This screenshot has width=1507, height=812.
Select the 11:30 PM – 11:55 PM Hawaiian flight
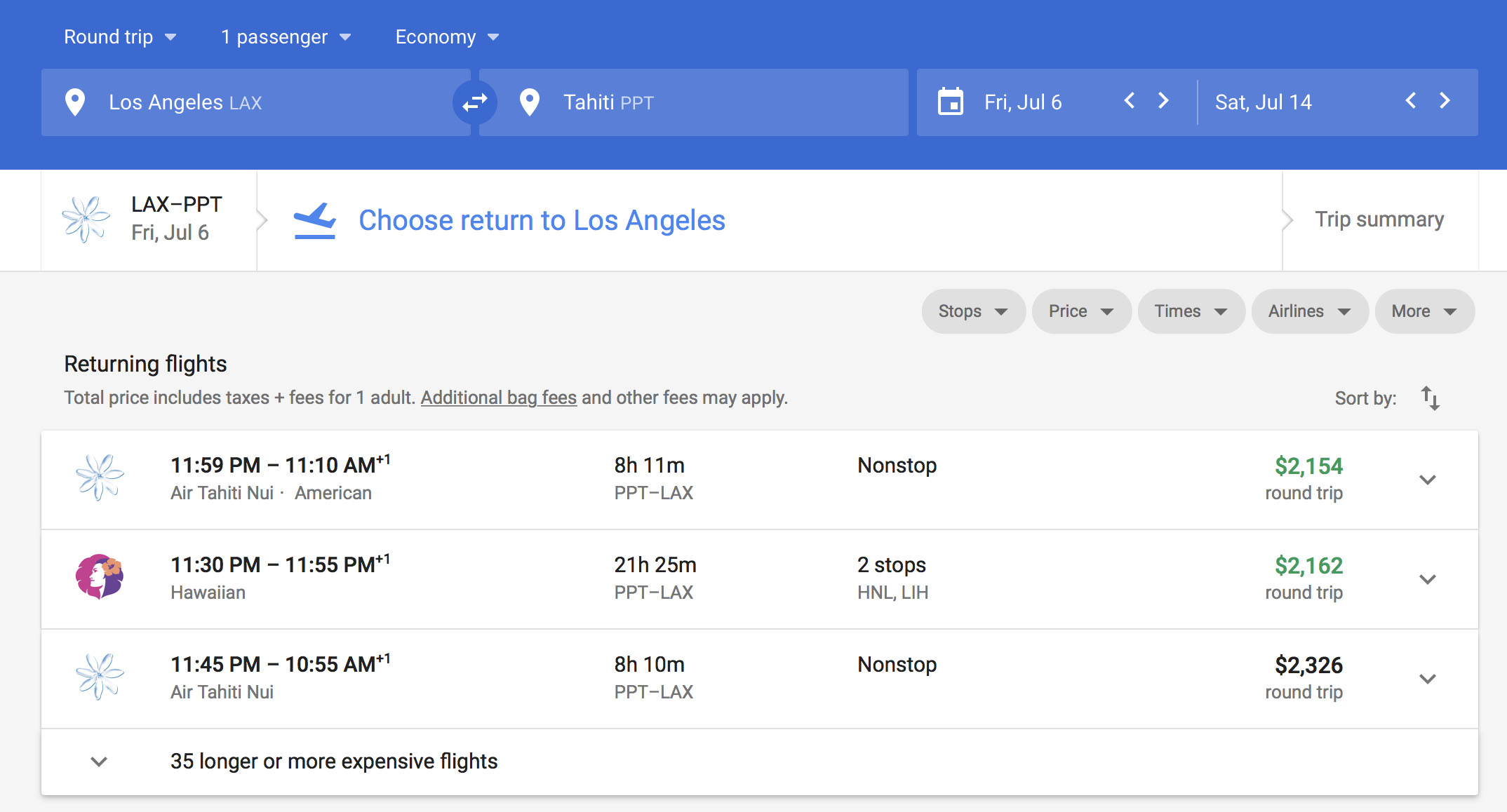point(759,579)
